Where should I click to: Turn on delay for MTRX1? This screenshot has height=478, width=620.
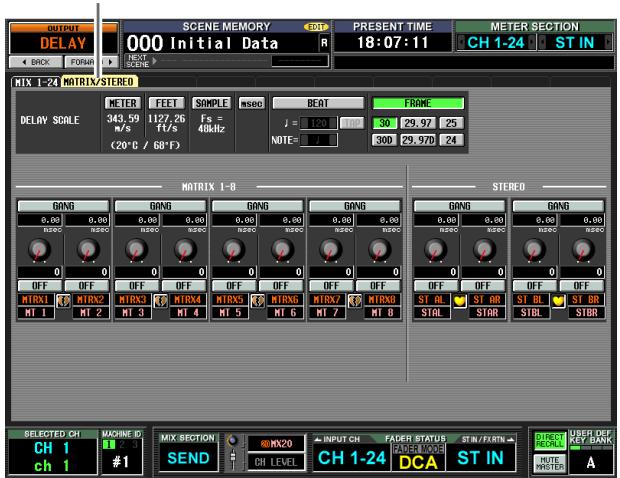(x=40, y=285)
